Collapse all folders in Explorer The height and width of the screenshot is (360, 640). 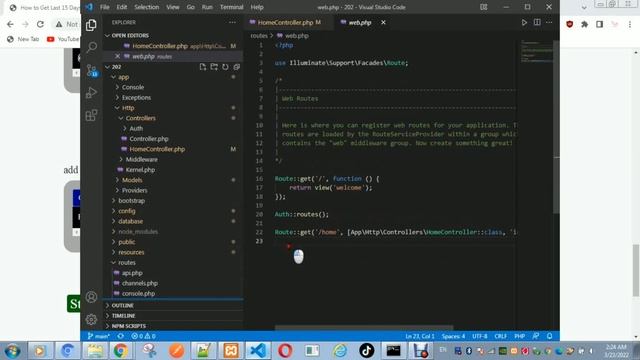(236, 67)
